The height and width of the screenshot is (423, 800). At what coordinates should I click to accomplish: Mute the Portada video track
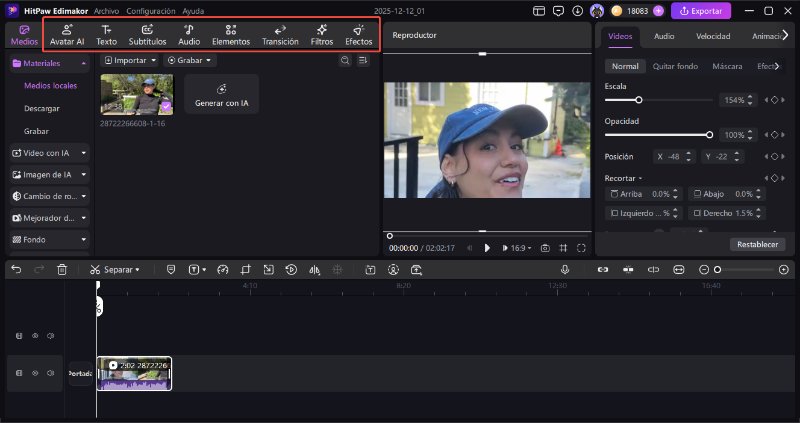50,373
